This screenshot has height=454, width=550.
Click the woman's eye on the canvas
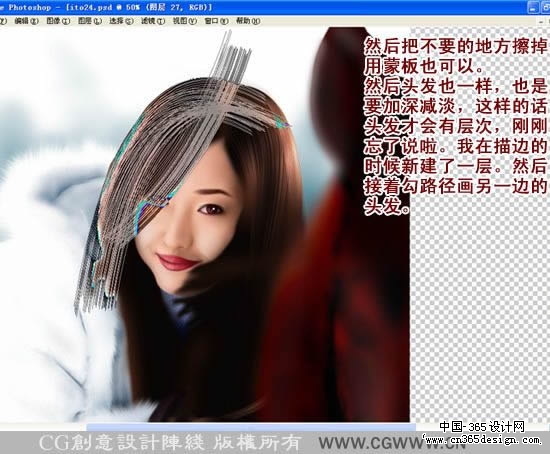pos(211,209)
